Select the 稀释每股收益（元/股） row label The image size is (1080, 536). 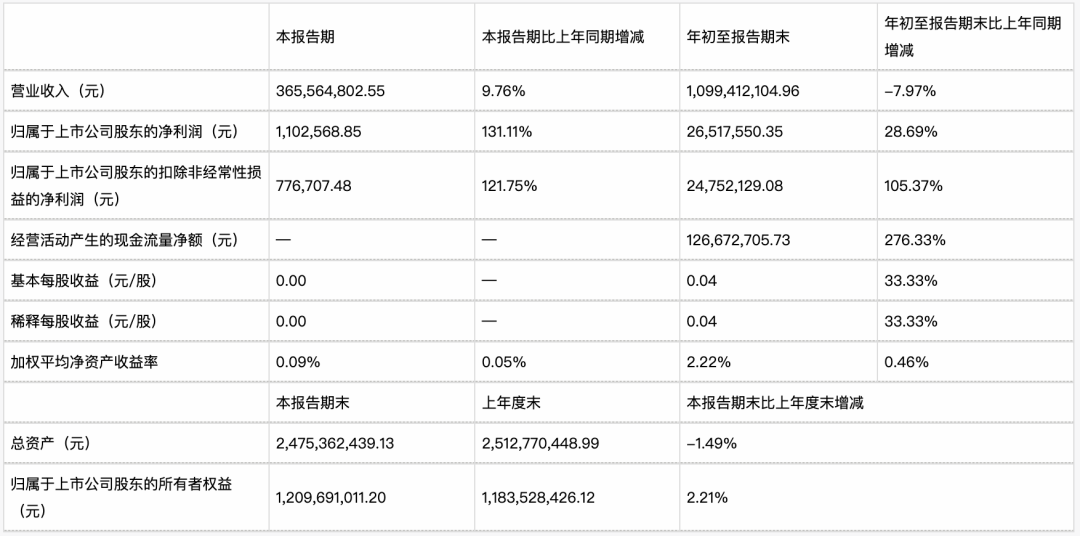pos(83,321)
